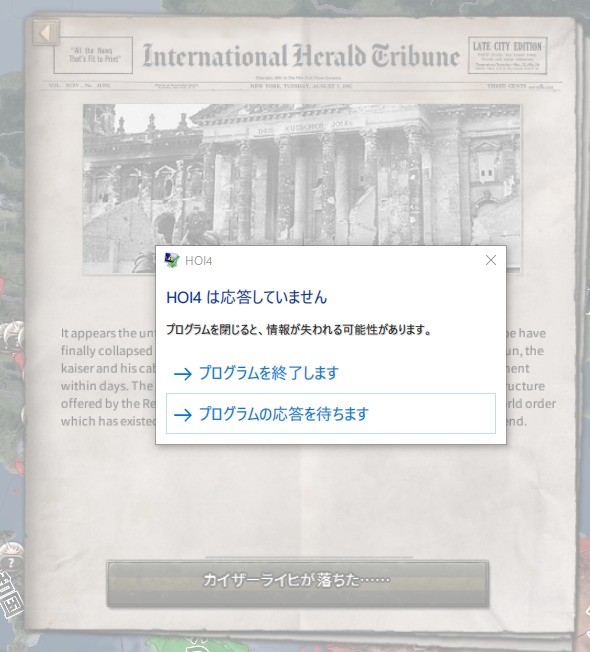Viewport: 590px width, 652px height.
Task: Click the HOI4 application icon in the dialog title
Action: (x=172, y=260)
